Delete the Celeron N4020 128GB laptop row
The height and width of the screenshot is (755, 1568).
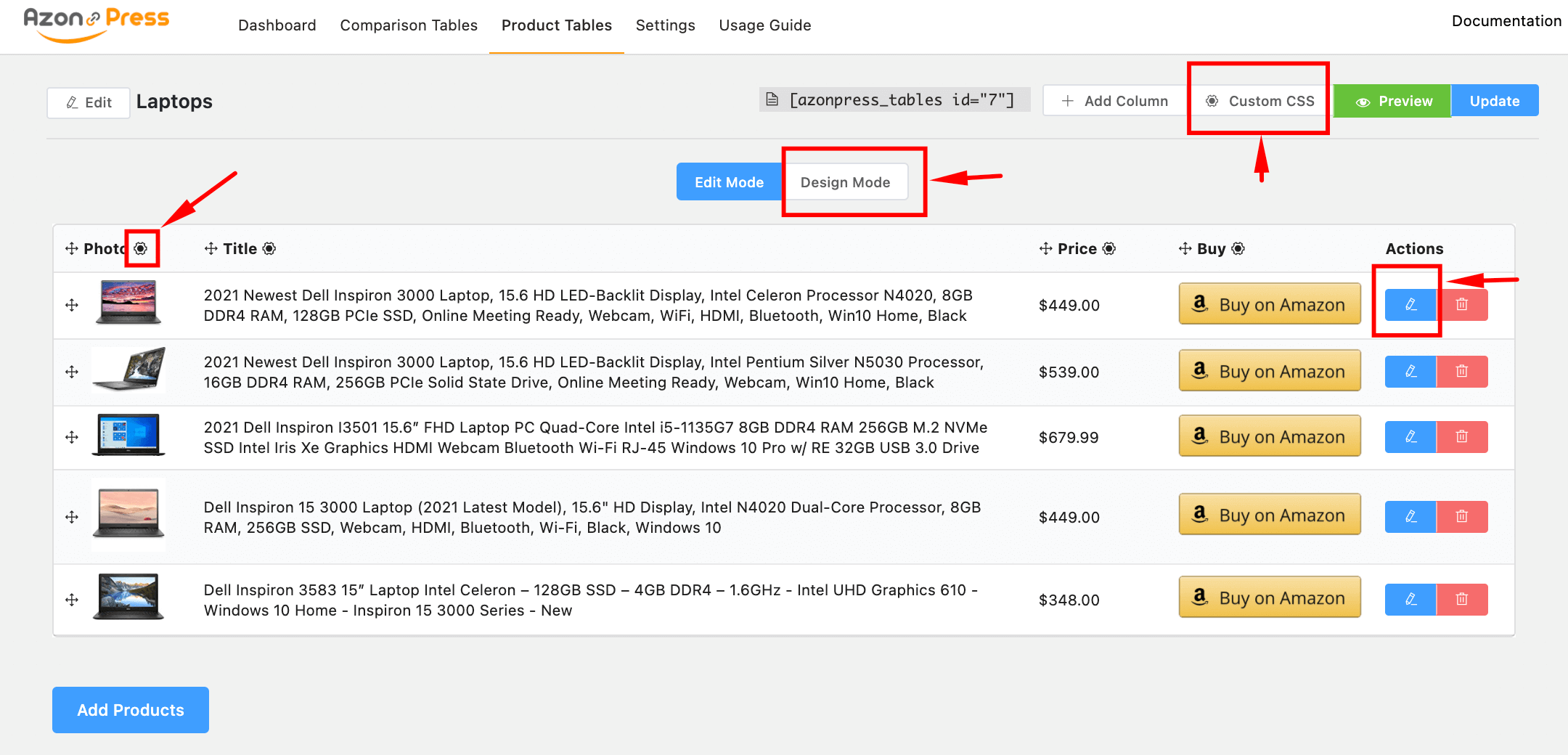click(x=1462, y=305)
